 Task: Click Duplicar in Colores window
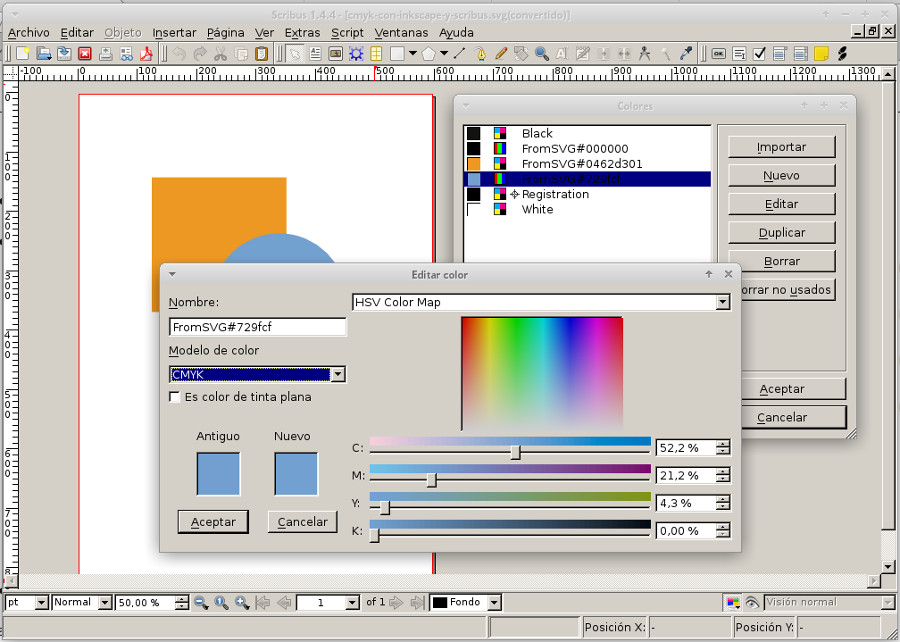point(781,233)
